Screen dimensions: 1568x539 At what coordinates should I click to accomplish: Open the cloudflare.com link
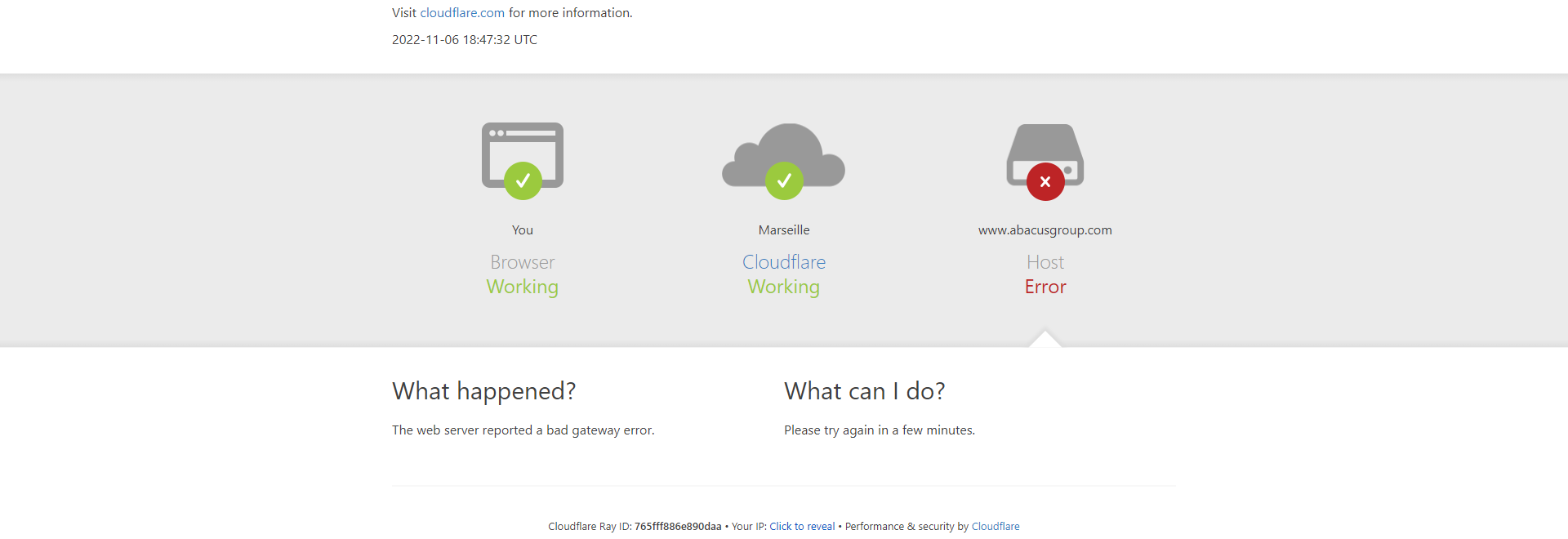tap(462, 13)
